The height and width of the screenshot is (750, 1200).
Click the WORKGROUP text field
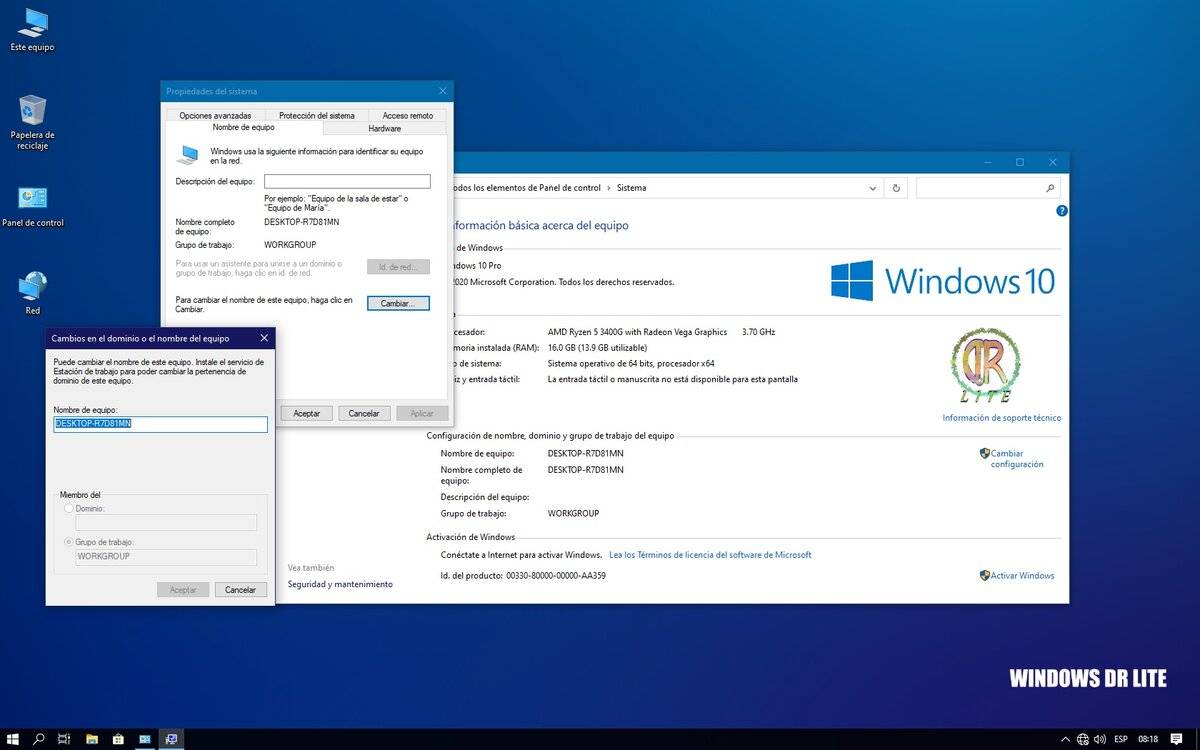coord(166,557)
